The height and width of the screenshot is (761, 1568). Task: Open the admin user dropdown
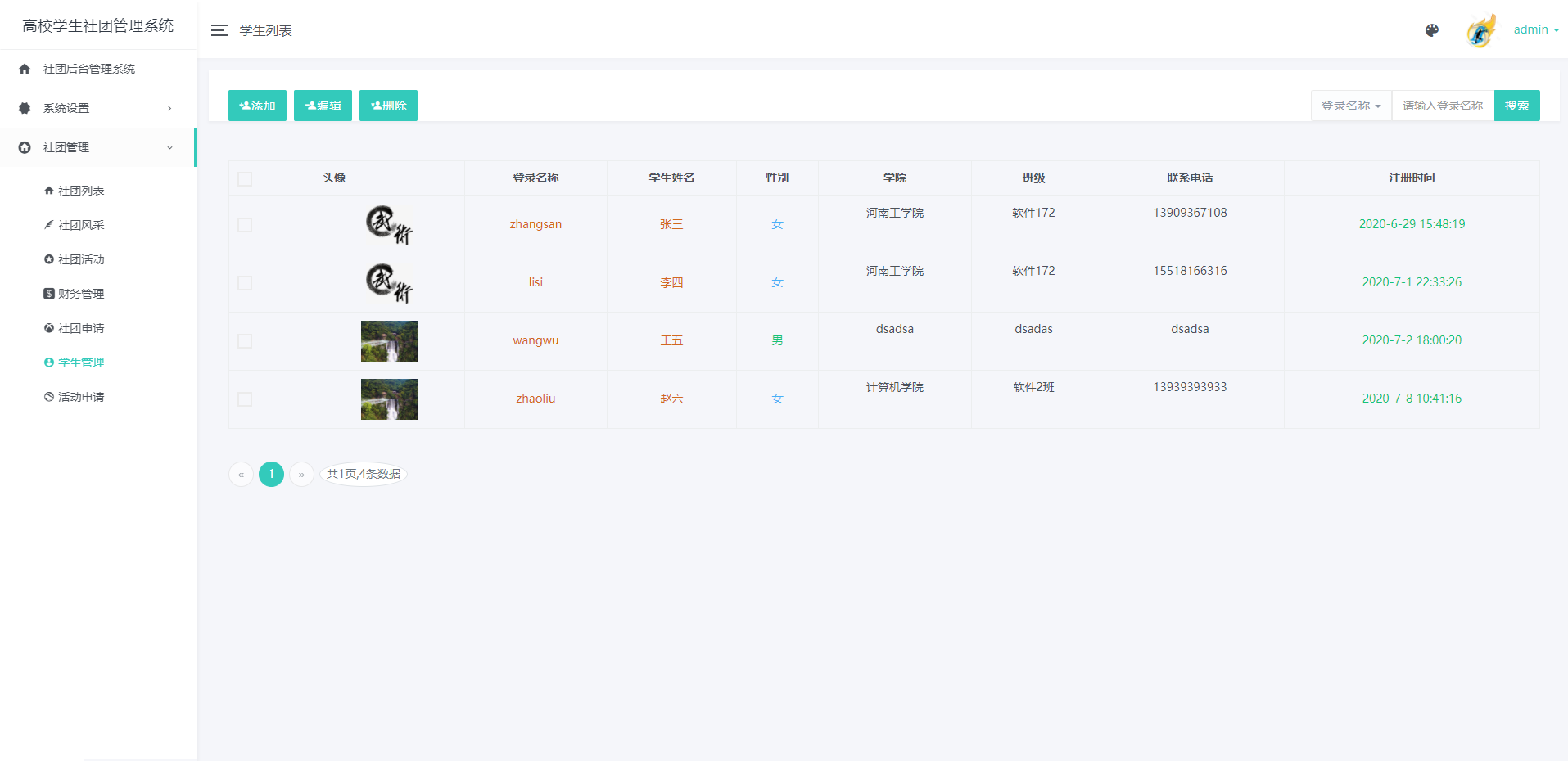[x=1536, y=29]
